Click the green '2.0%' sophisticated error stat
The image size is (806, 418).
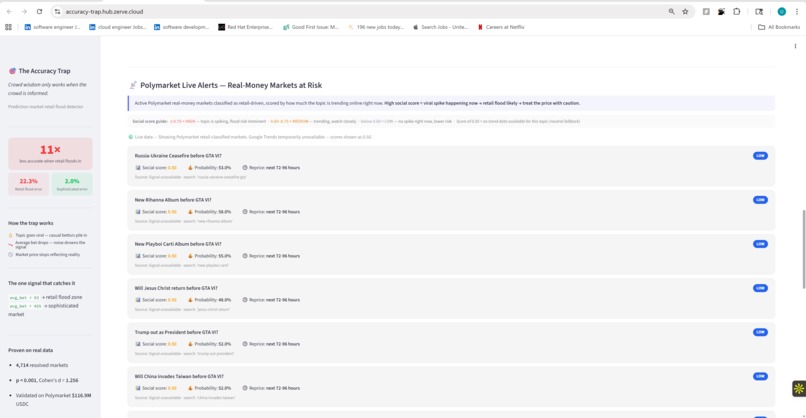pos(72,181)
